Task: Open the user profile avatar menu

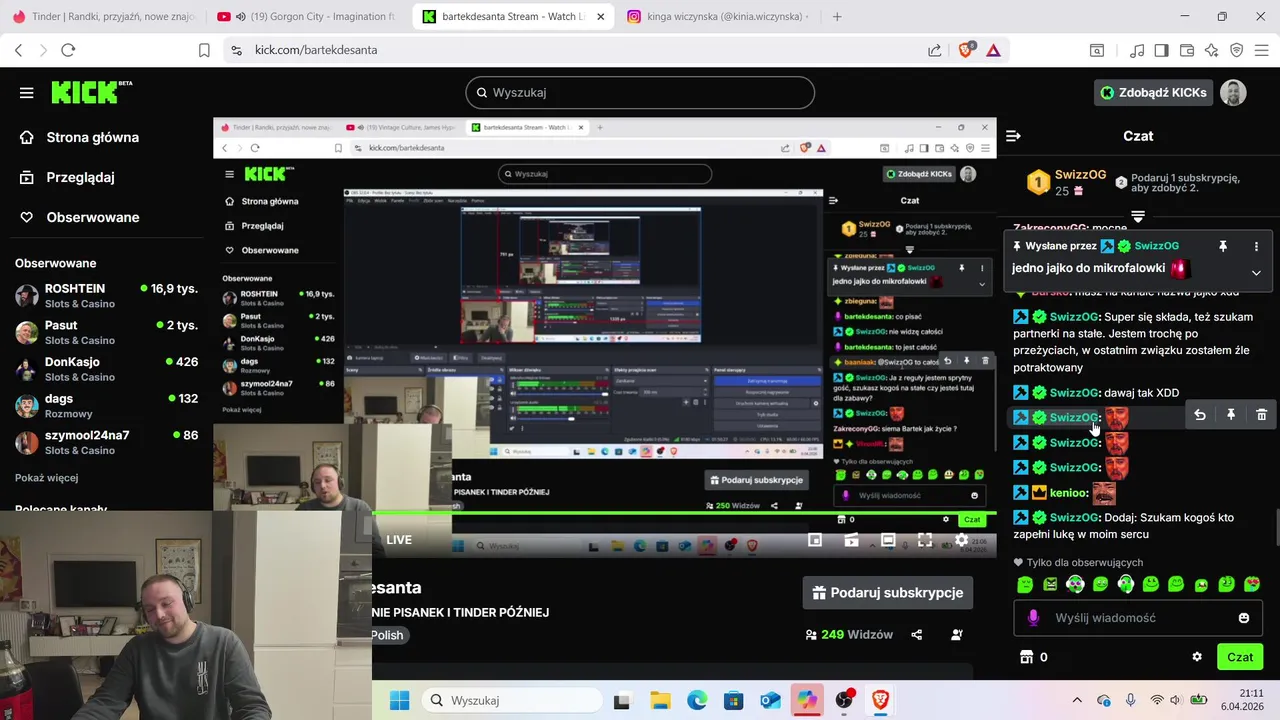Action: tap(1233, 92)
